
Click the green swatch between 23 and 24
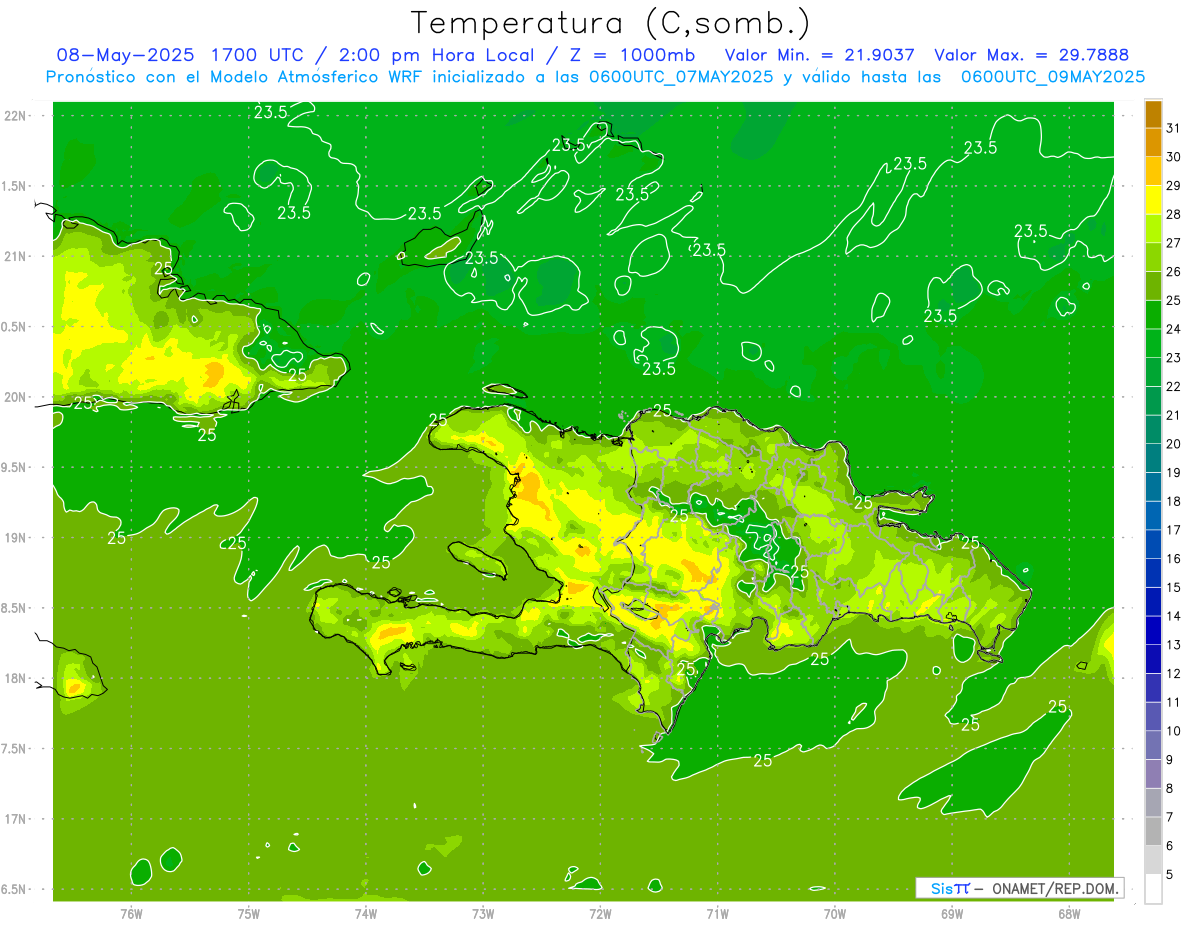(x=1153, y=343)
